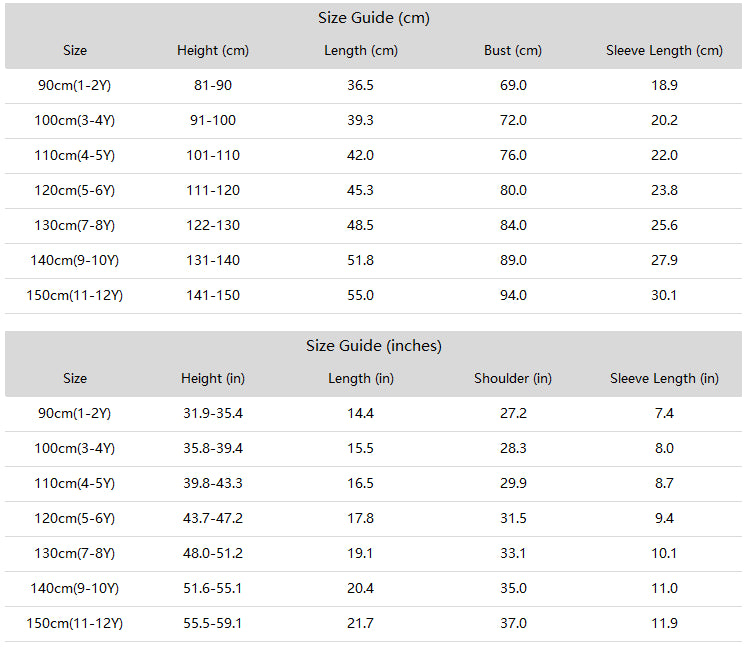Select the Bust (cm) column header
This screenshot has width=750, height=647.
(x=513, y=50)
